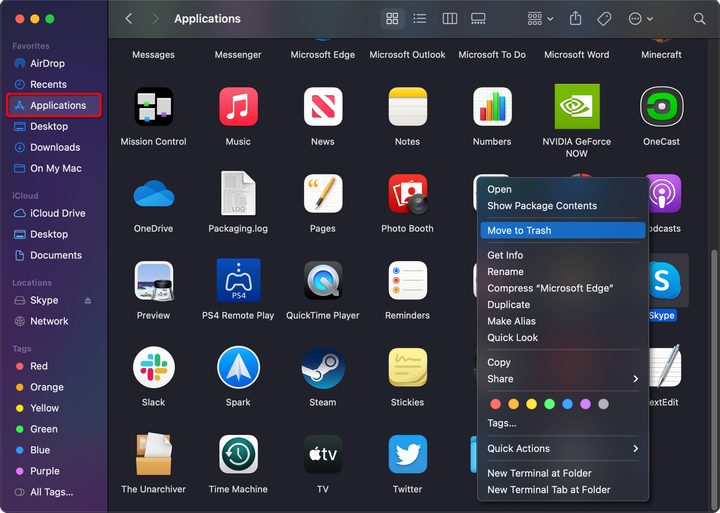
Task: Choose Duplicate in context menu
Action: pyautogui.click(x=562, y=305)
